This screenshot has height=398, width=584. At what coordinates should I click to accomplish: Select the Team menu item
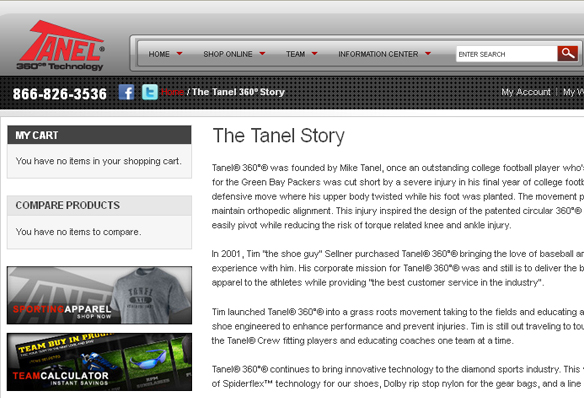point(295,54)
